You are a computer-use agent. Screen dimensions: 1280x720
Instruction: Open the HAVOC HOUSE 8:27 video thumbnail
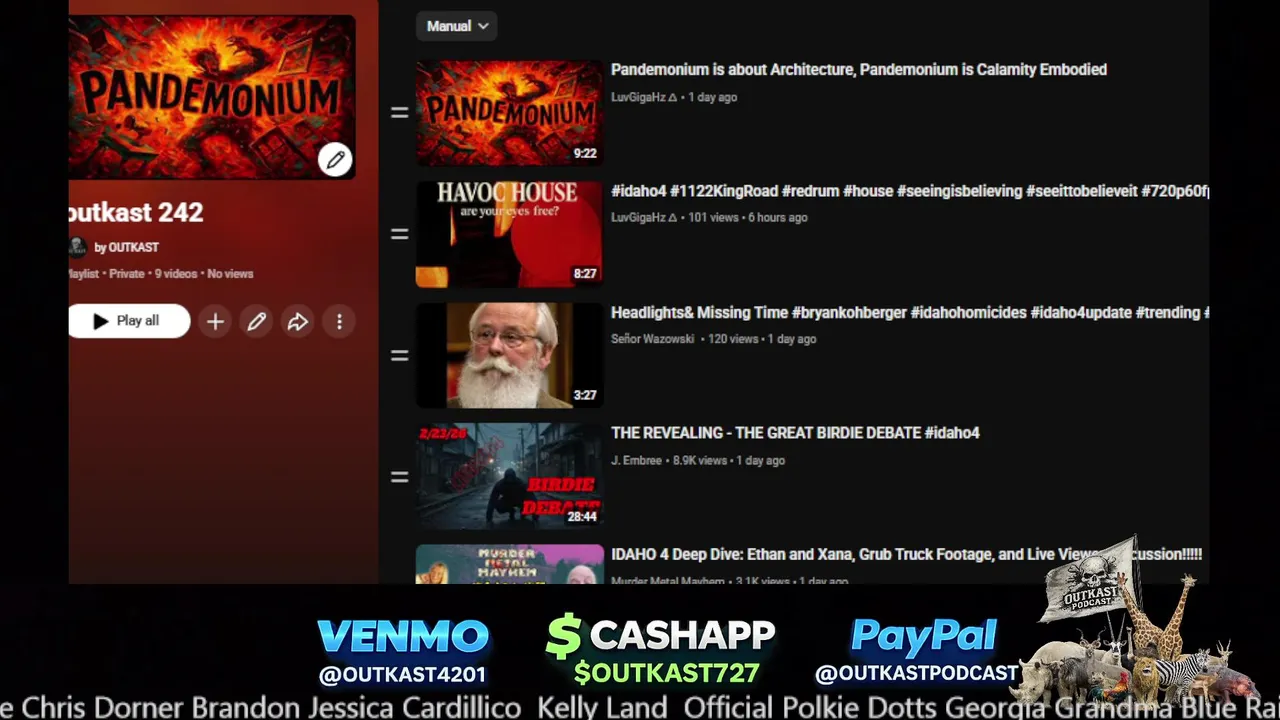(x=510, y=234)
